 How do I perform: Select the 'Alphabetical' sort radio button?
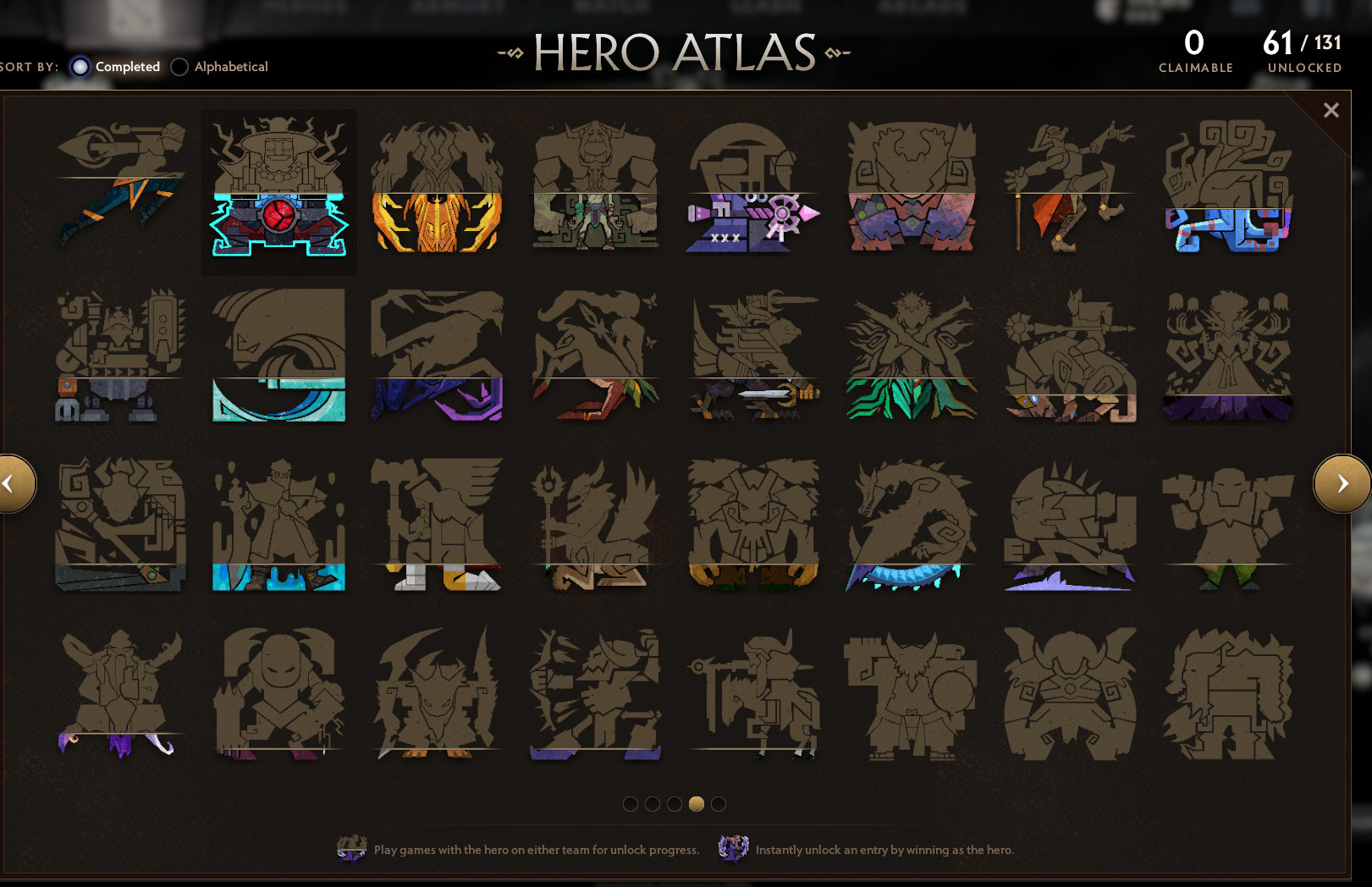[x=179, y=67]
